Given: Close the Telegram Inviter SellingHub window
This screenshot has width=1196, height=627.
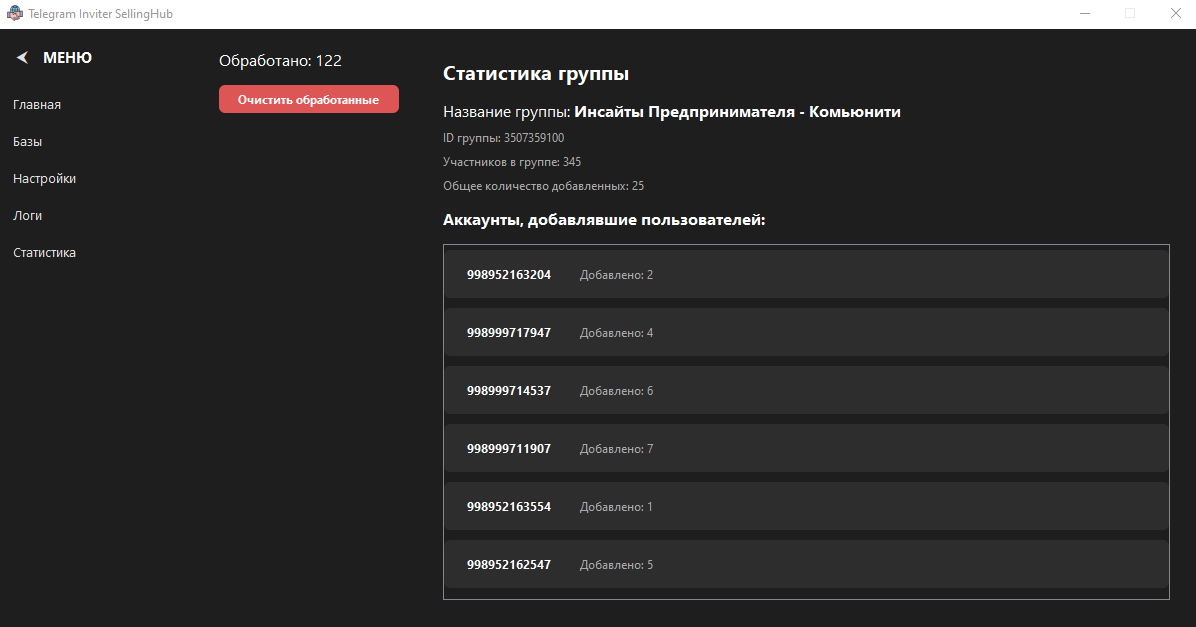Looking at the screenshot, I should tap(1175, 14).
